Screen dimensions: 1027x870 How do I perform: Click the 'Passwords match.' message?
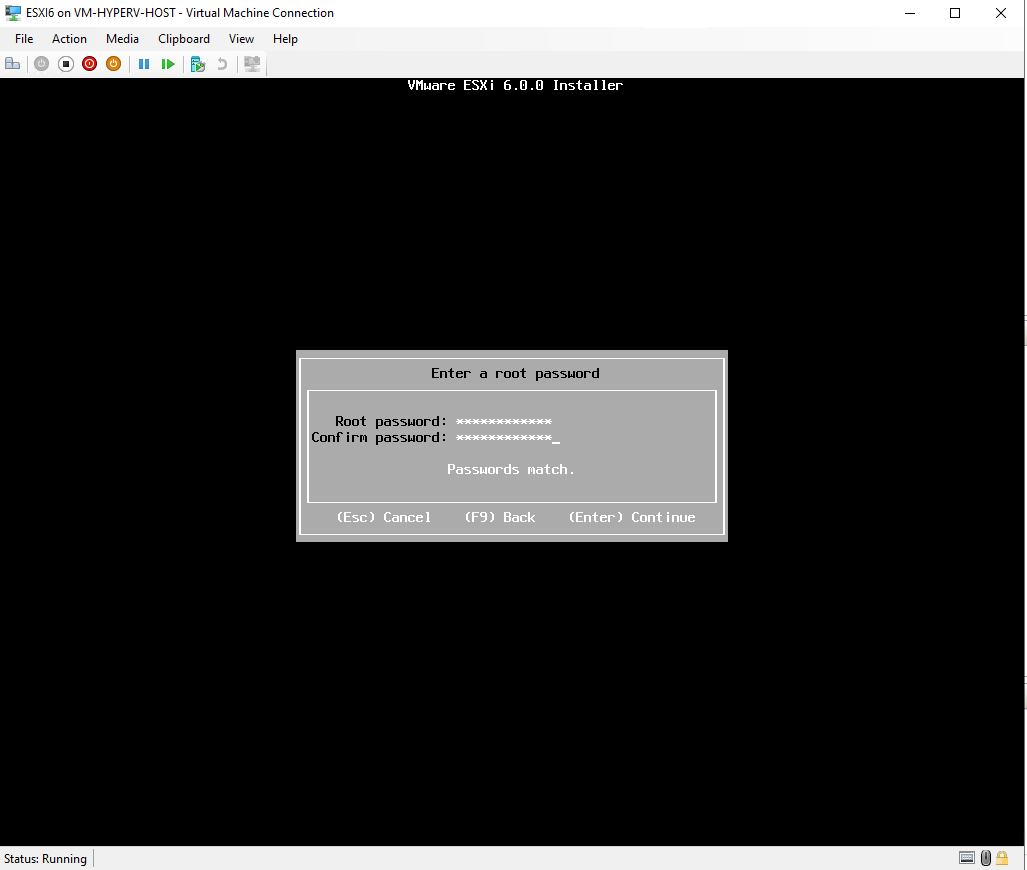(511, 469)
